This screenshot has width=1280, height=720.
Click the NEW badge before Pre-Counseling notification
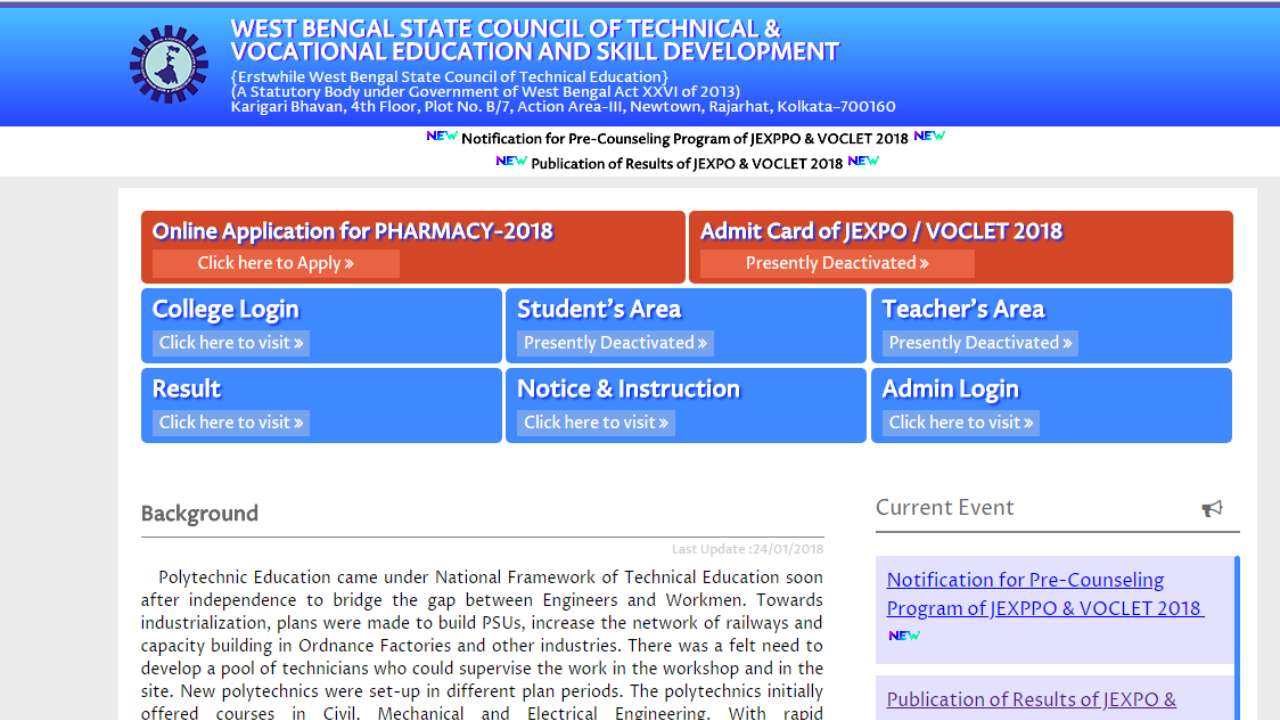(443, 136)
